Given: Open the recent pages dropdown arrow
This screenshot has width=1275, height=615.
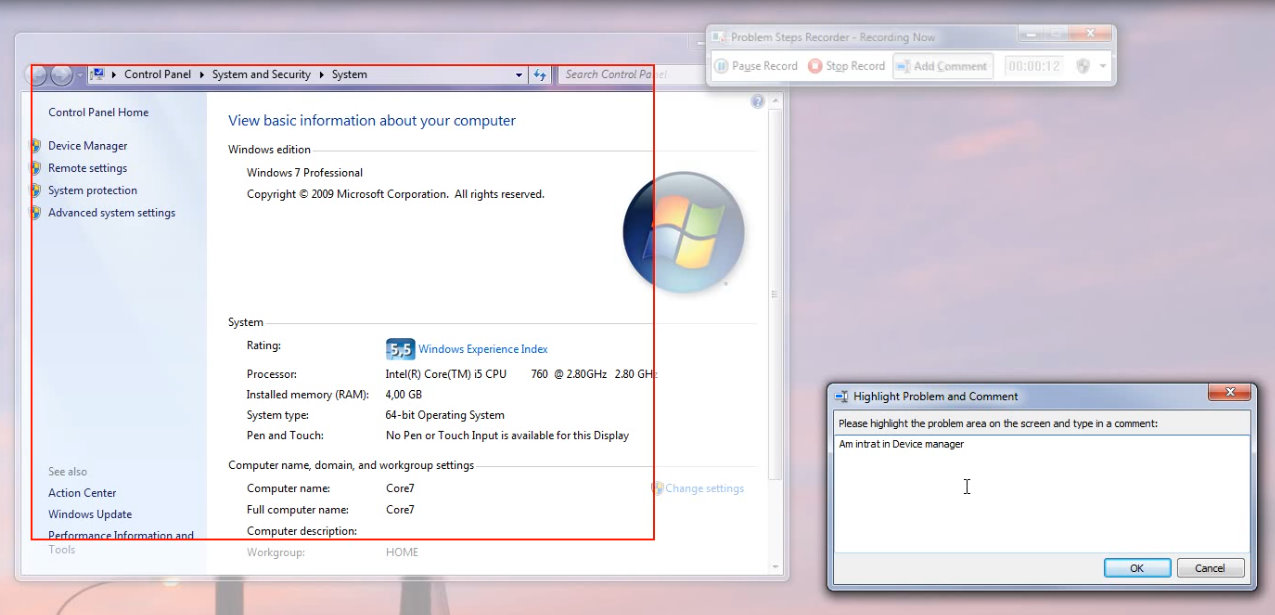Looking at the screenshot, I should pyautogui.click(x=79, y=75).
